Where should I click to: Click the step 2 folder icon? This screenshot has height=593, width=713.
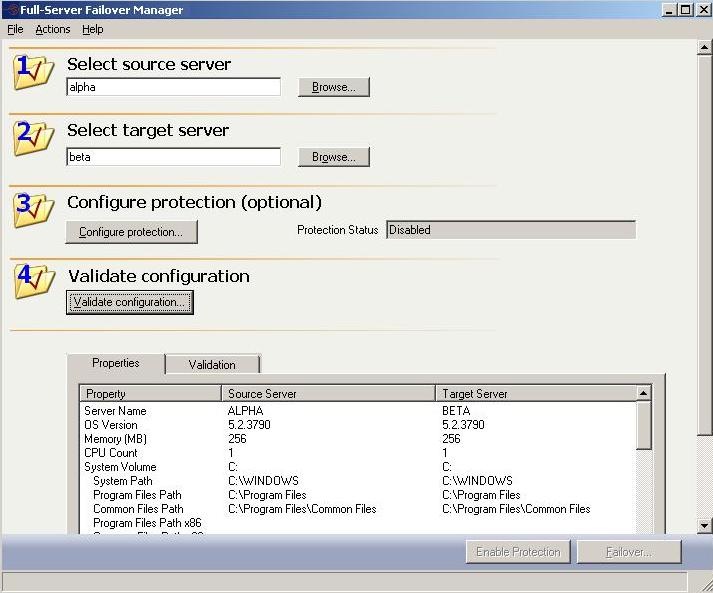34,139
